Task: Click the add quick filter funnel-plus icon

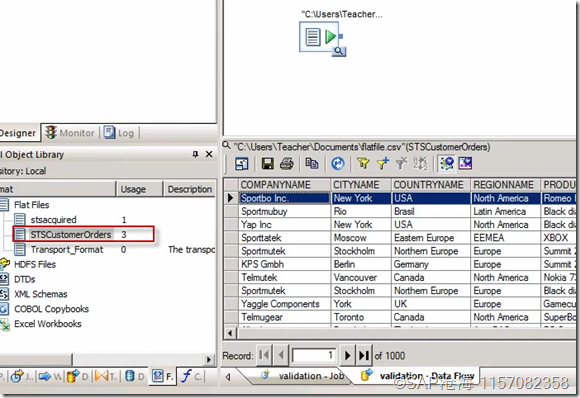Action: (382, 163)
